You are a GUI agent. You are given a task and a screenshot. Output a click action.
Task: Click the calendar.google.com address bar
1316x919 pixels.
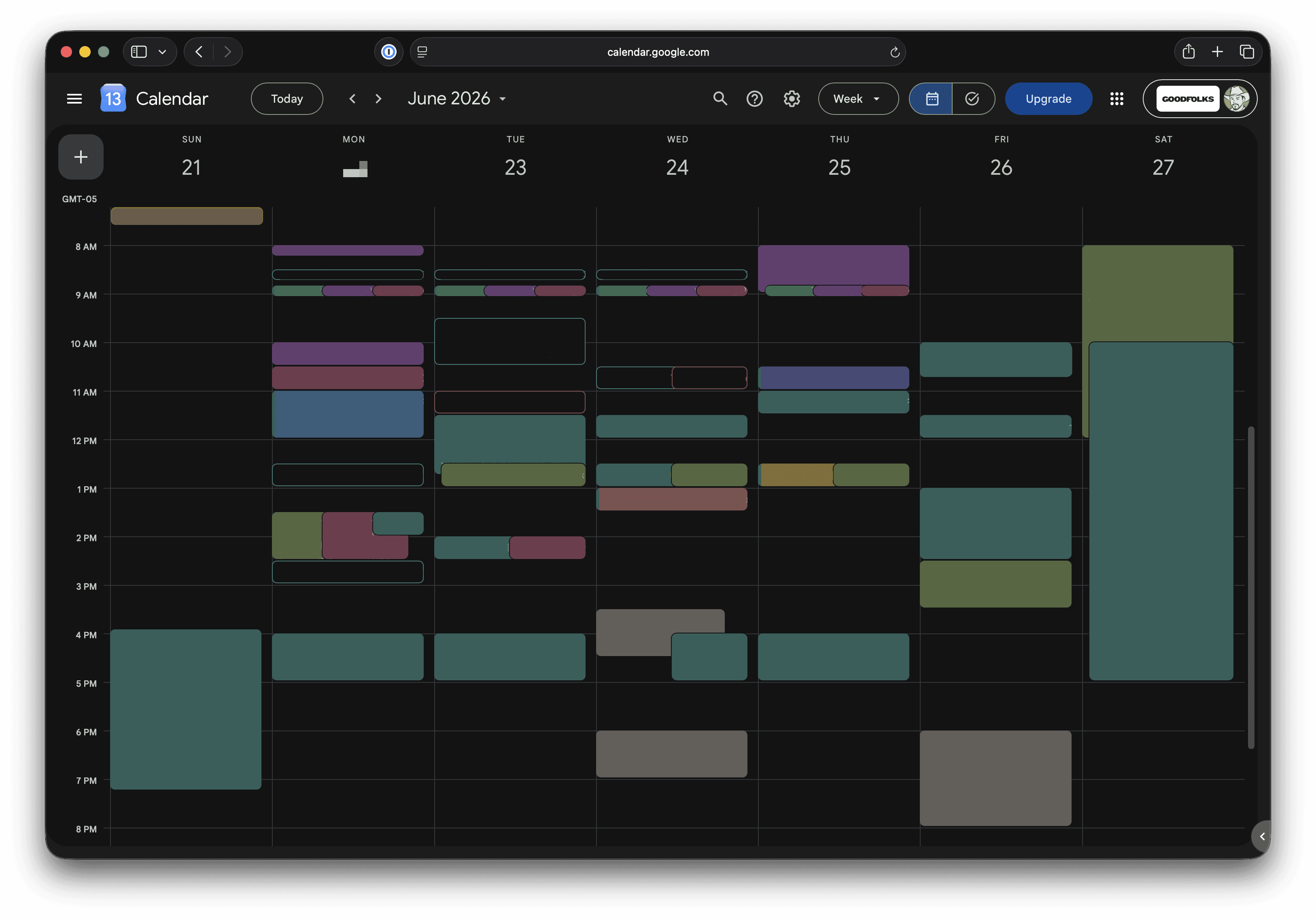tap(658, 52)
